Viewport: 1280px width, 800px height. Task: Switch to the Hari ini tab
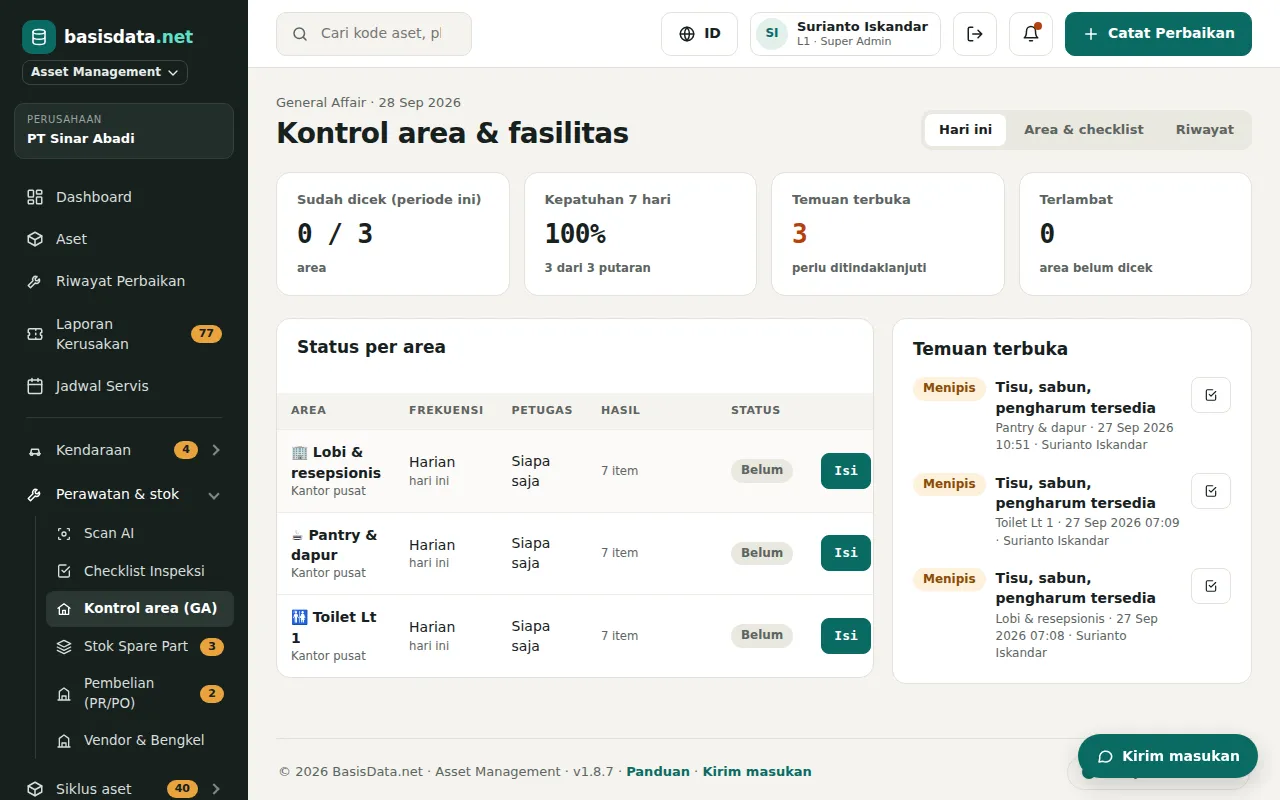(965, 130)
